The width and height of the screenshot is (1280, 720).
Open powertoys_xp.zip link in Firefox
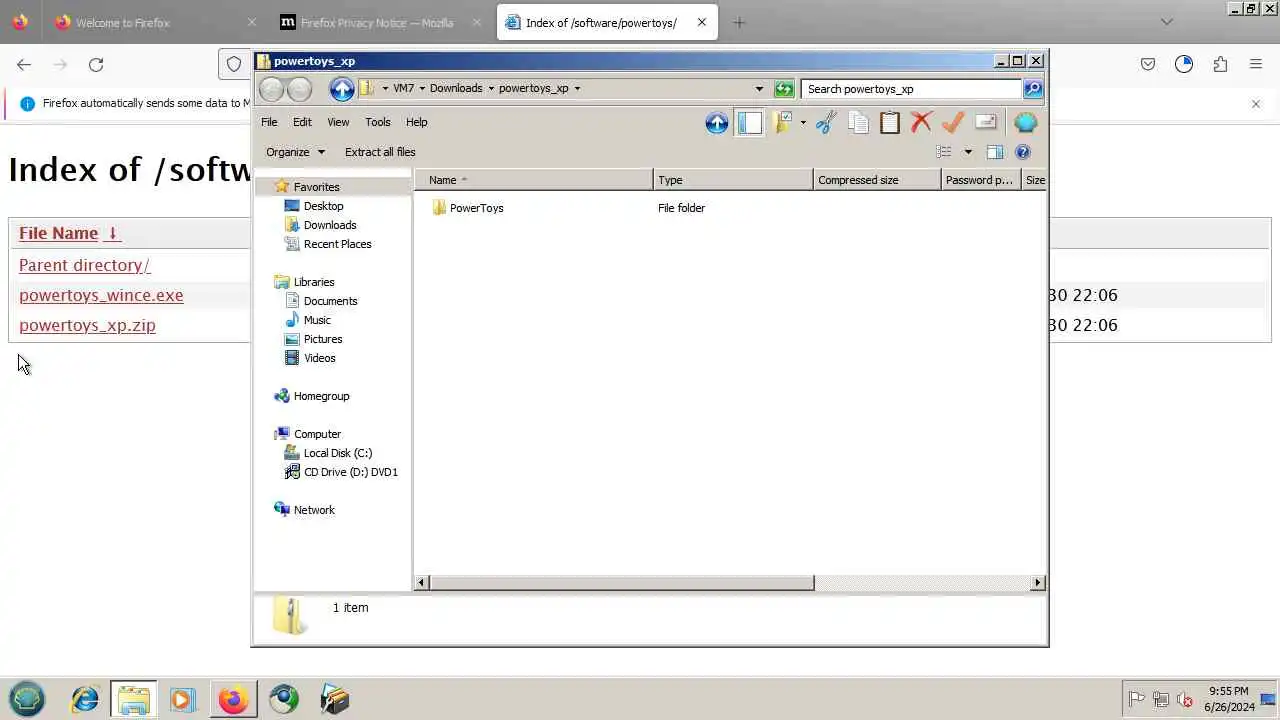(x=87, y=325)
